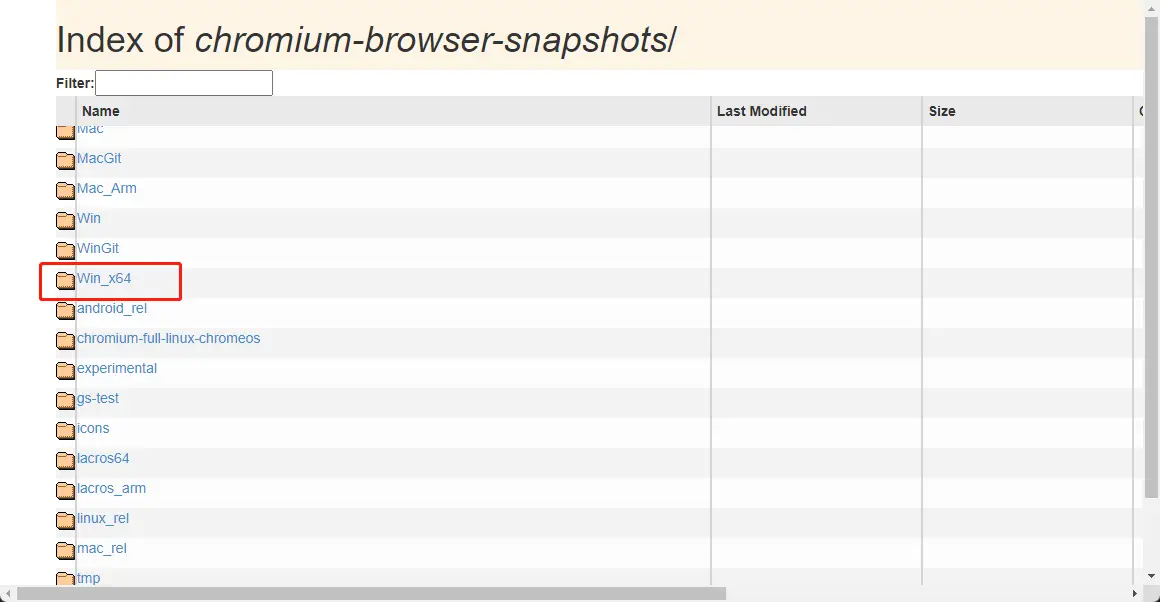Click the Size column header
The height and width of the screenshot is (602, 1160).
coord(941,111)
